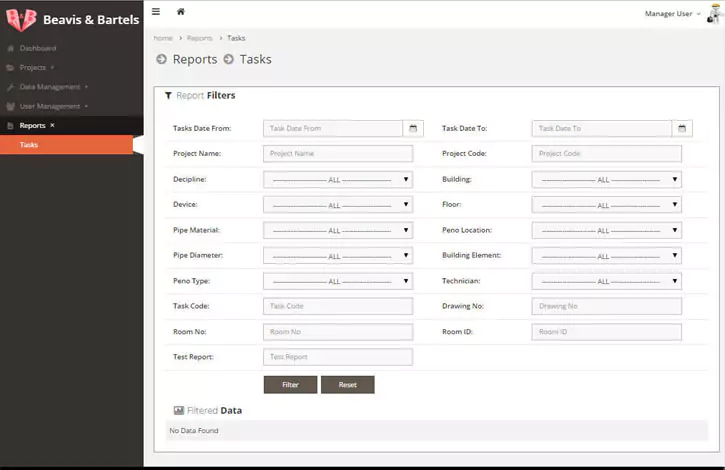This screenshot has width=725, height=470.
Task: Expand the Data Management sidebar menu
Action: (50, 87)
